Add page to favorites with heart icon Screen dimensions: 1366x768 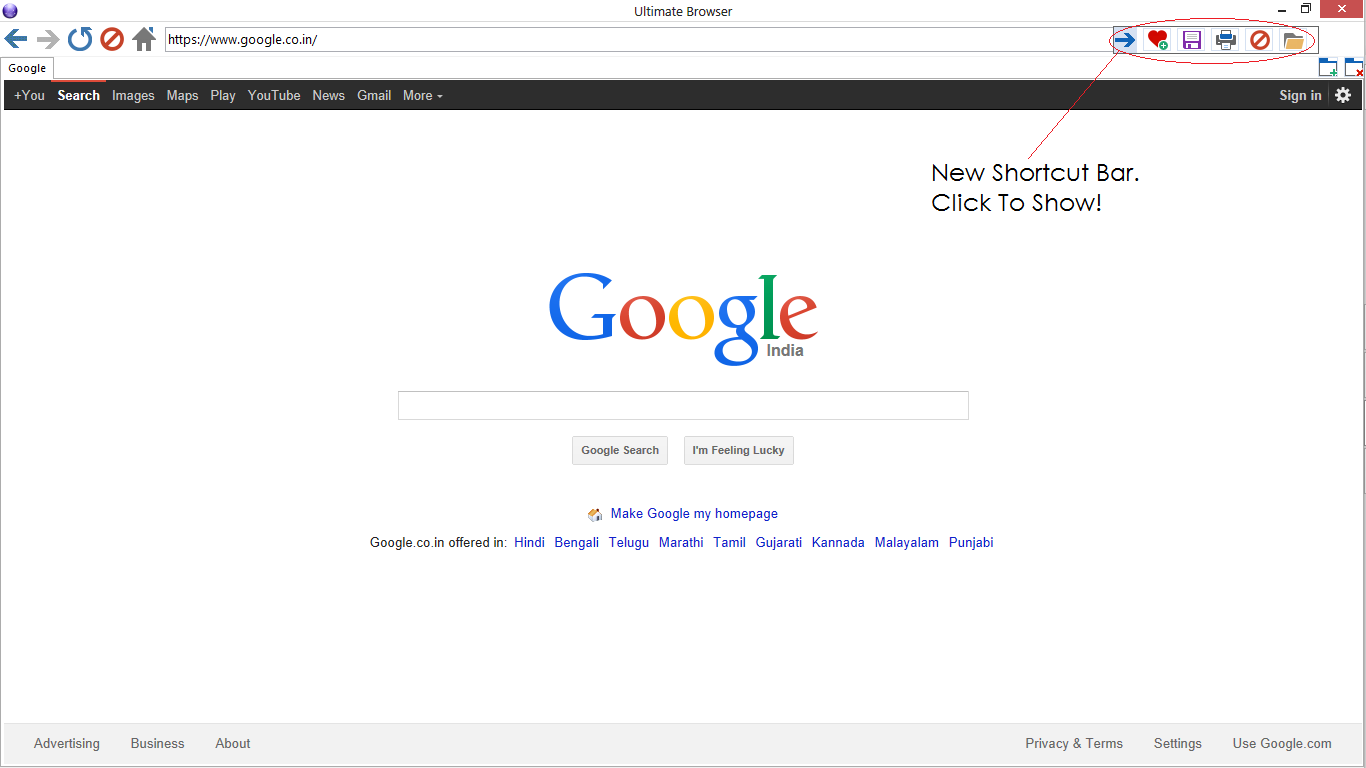click(x=1158, y=39)
